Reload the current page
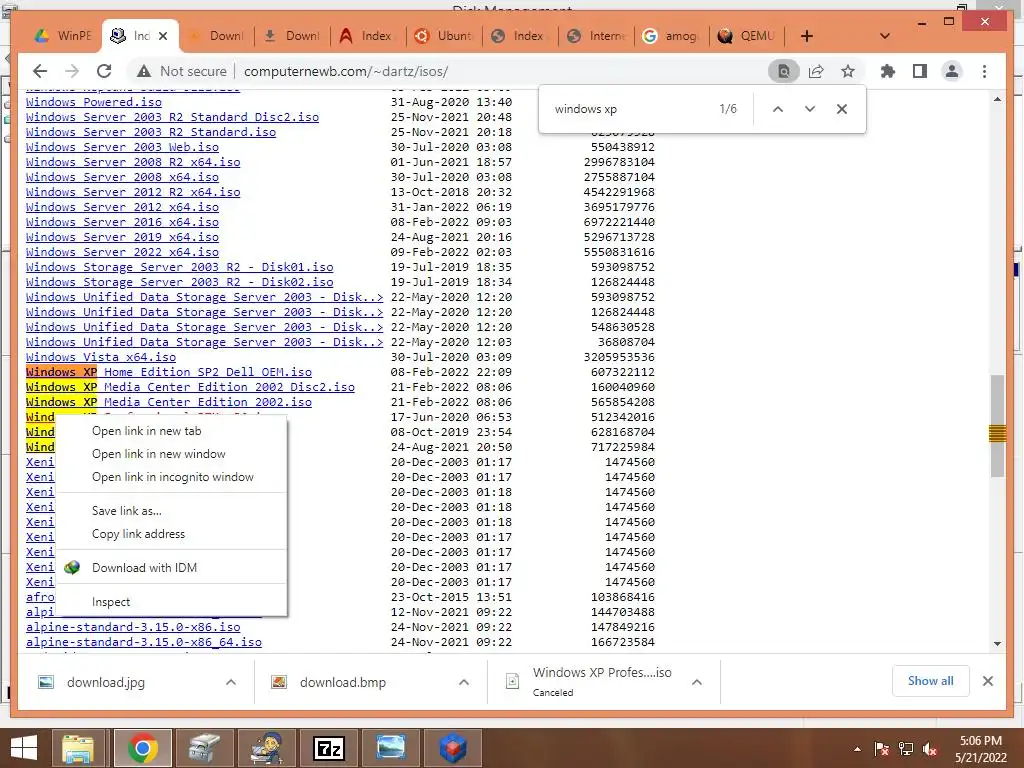1024x768 pixels. point(104,71)
